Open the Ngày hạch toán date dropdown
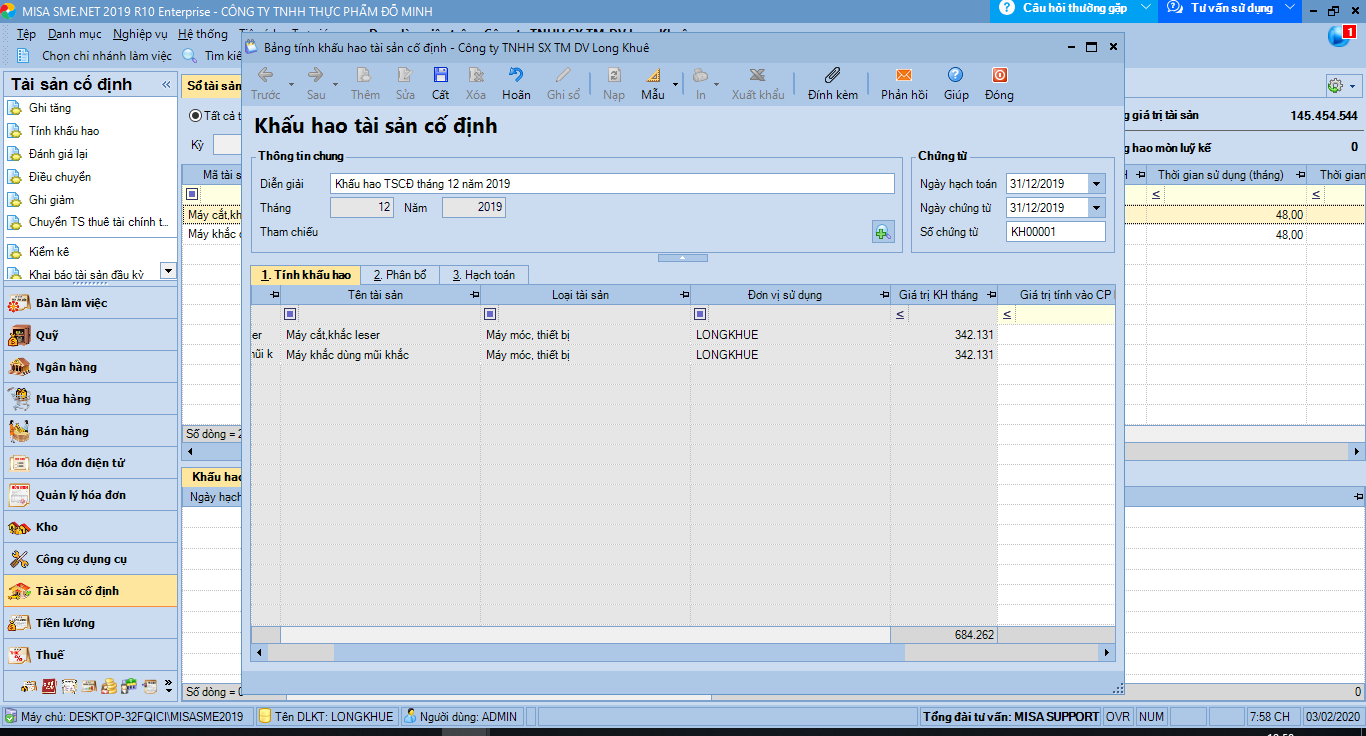Screen dimensions: 1366x736 click(x=1097, y=184)
